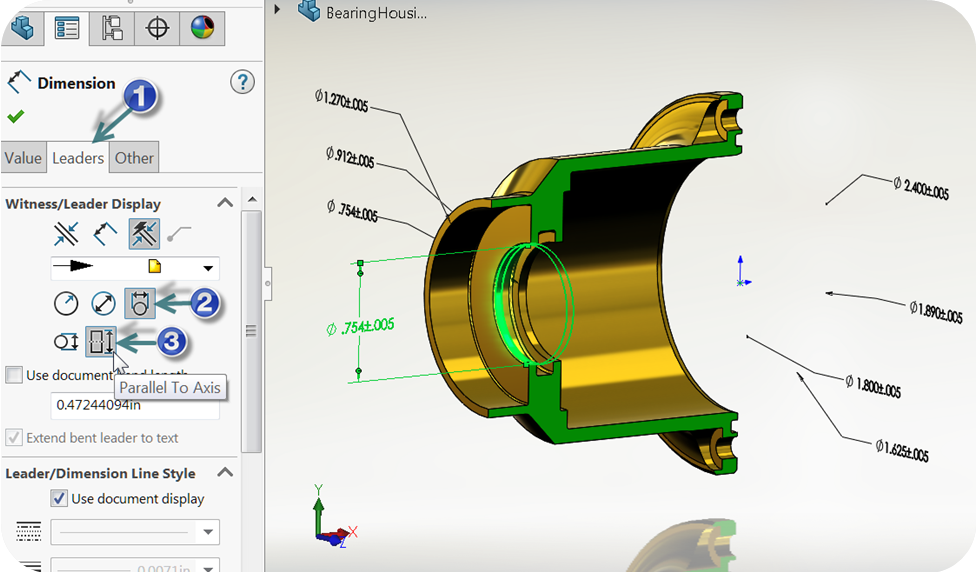
Task: Expand the BearingHousing flyout tree arrow
Action: pyautogui.click(x=277, y=9)
